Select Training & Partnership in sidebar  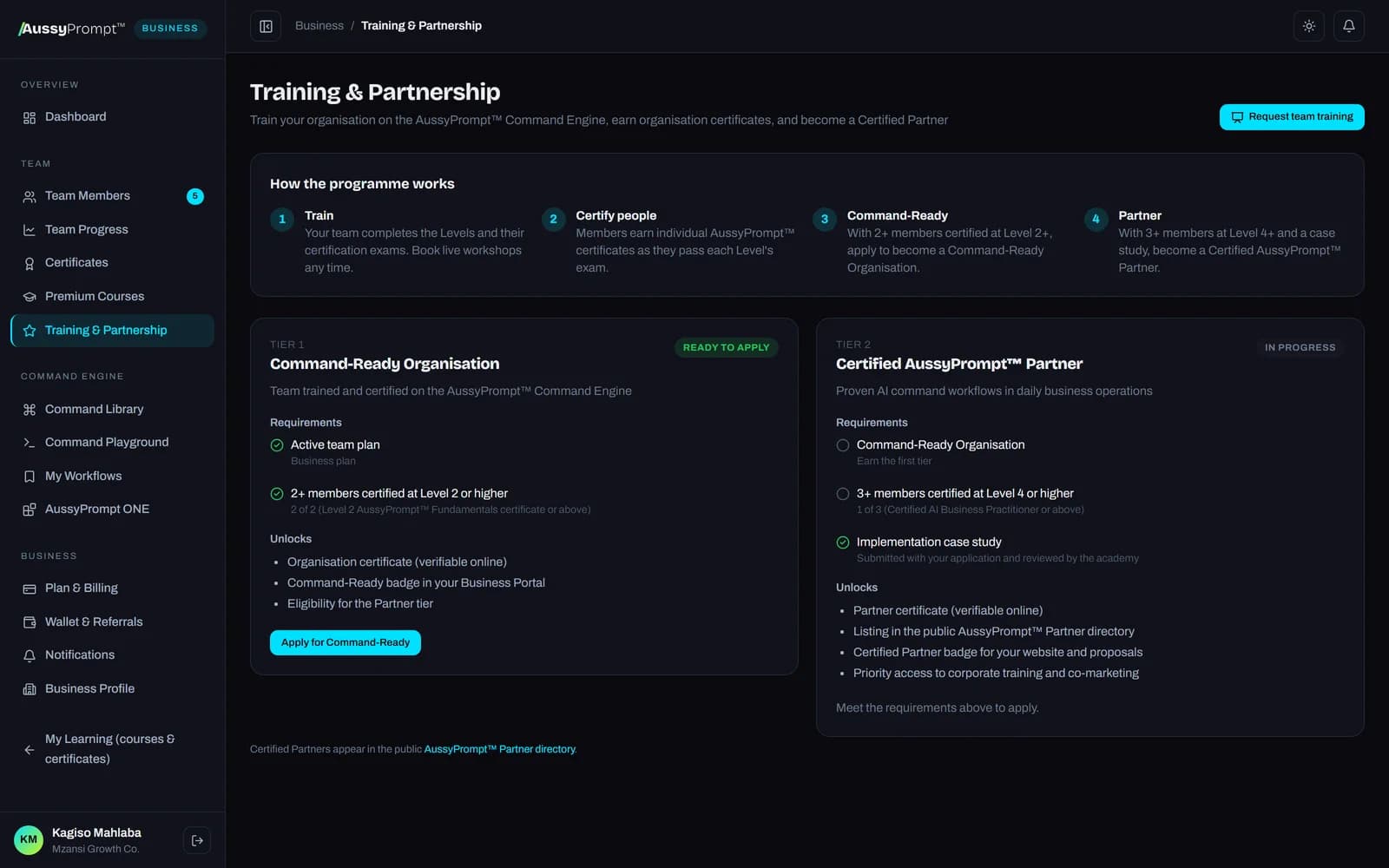112,331
